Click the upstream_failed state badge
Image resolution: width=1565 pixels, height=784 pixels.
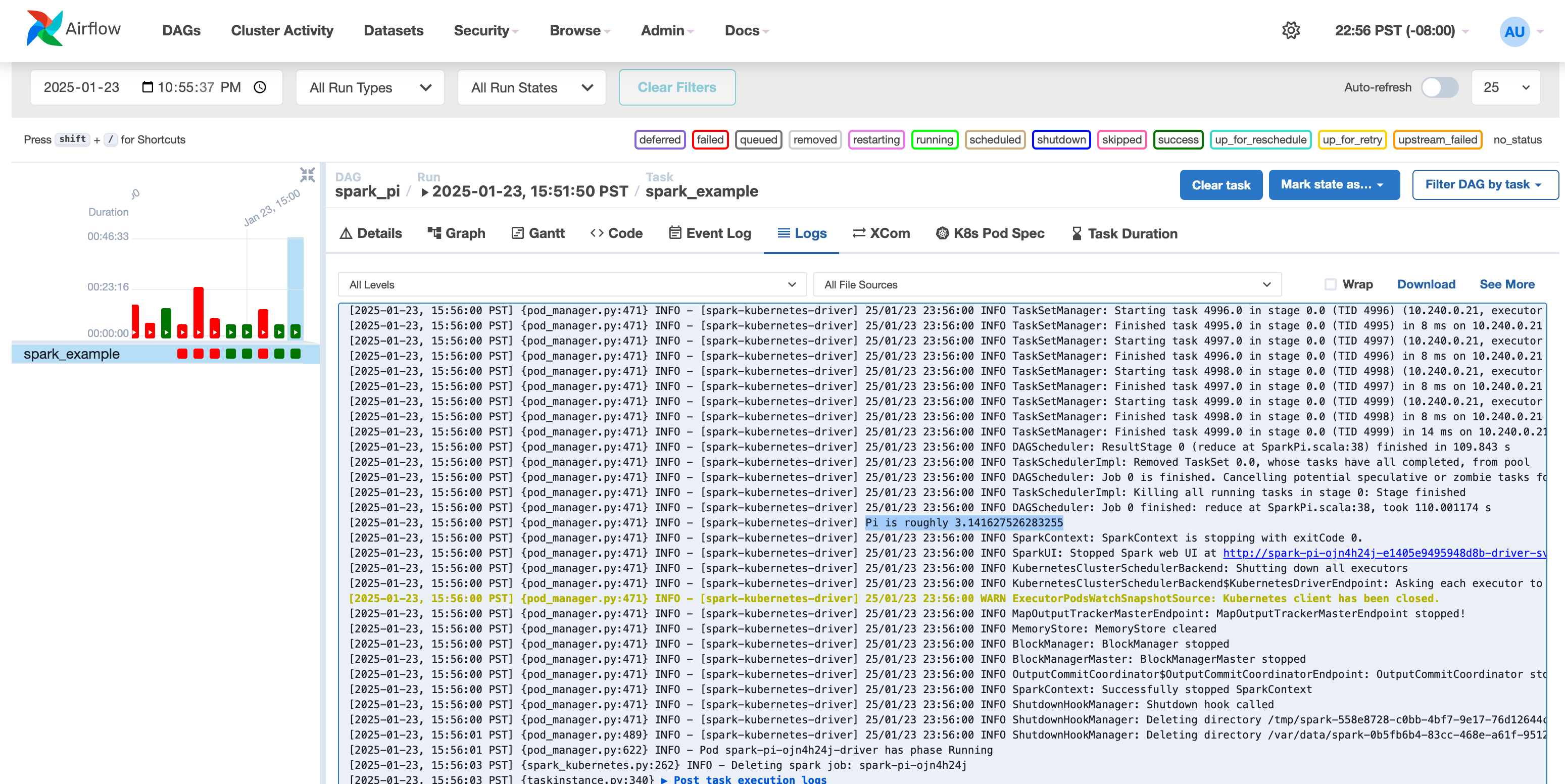click(x=1437, y=139)
